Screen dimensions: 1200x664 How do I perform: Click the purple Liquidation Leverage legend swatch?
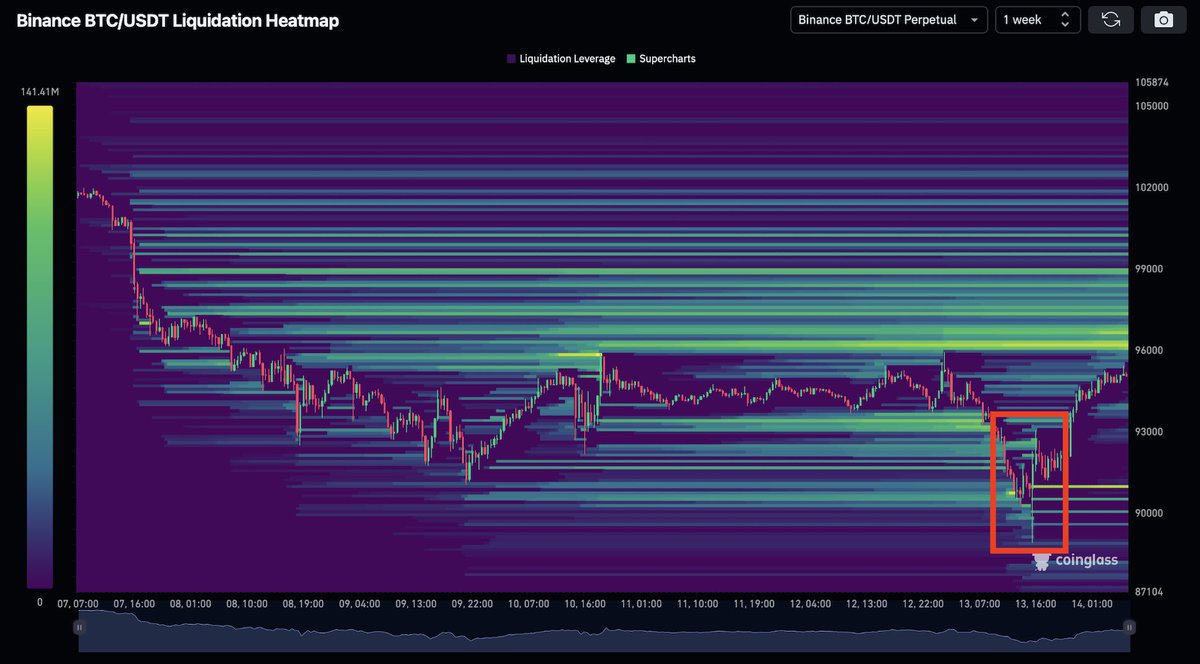511,59
